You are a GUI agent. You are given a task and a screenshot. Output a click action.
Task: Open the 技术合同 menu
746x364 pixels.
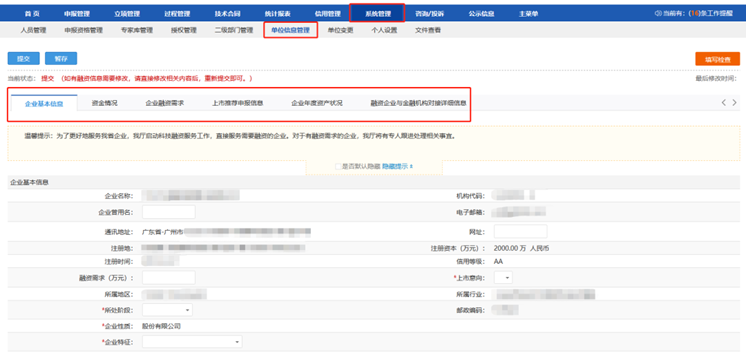[227, 14]
